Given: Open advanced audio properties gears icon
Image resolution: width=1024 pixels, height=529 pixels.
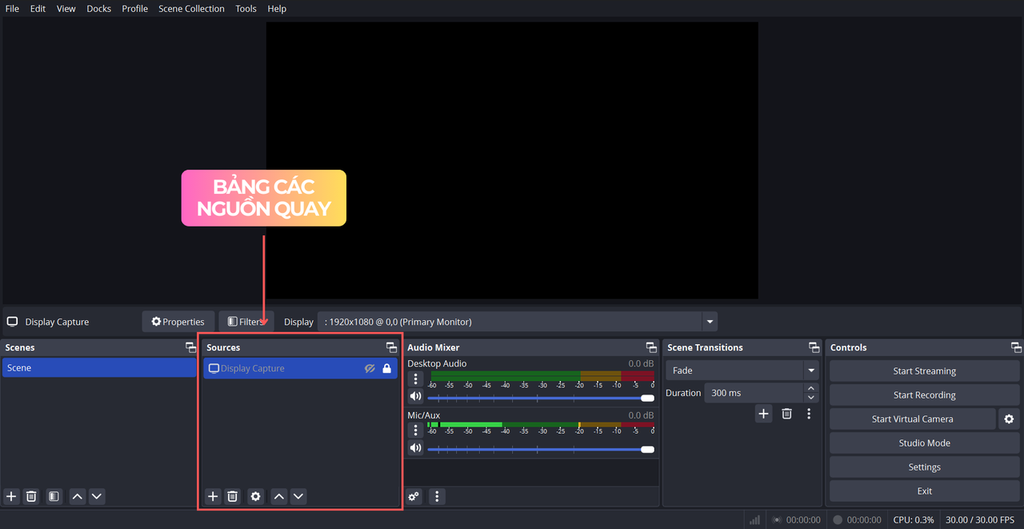Looking at the screenshot, I should [414, 496].
